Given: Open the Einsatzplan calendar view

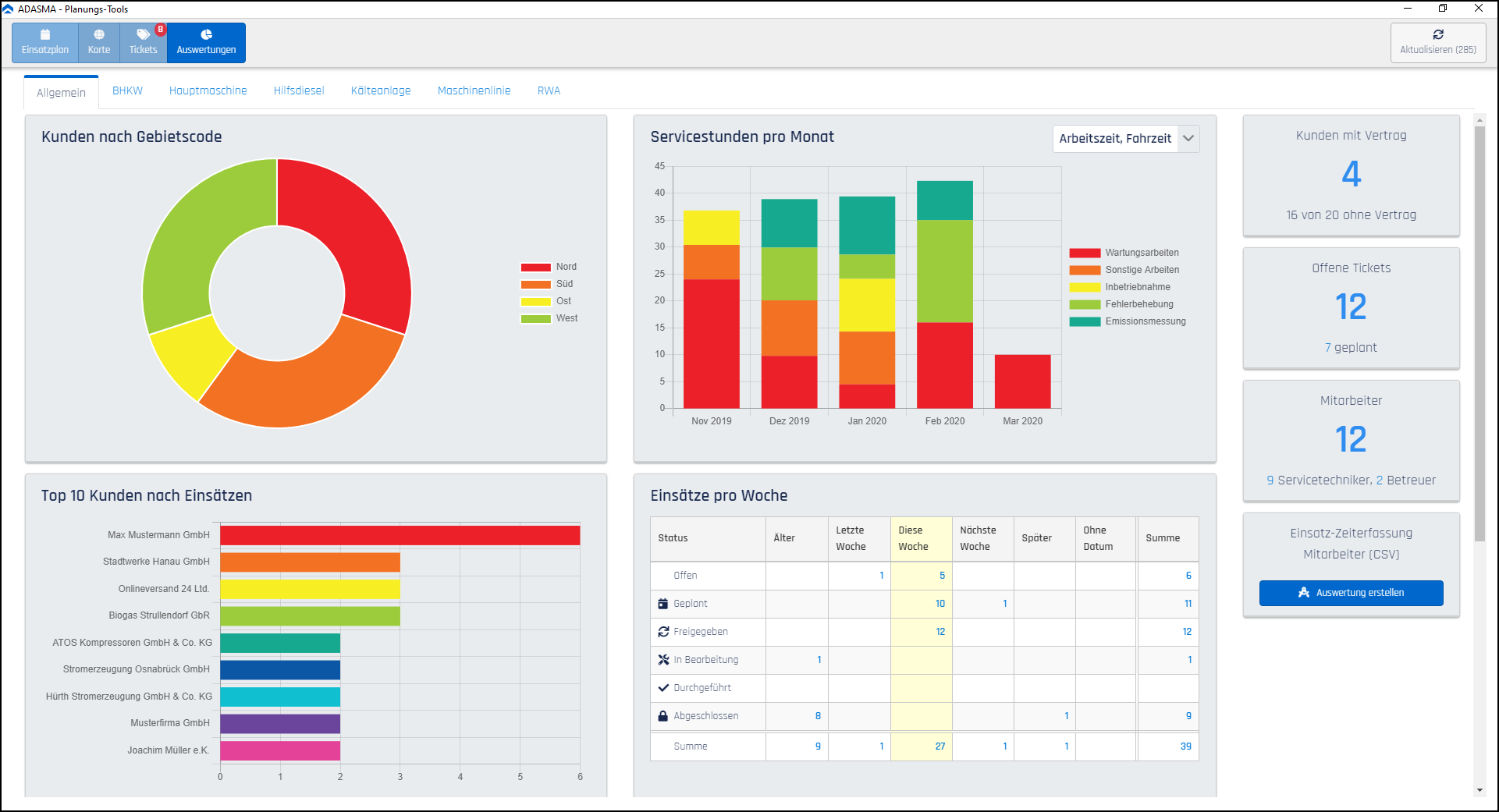Looking at the screenshot, I should coord(45,42).
